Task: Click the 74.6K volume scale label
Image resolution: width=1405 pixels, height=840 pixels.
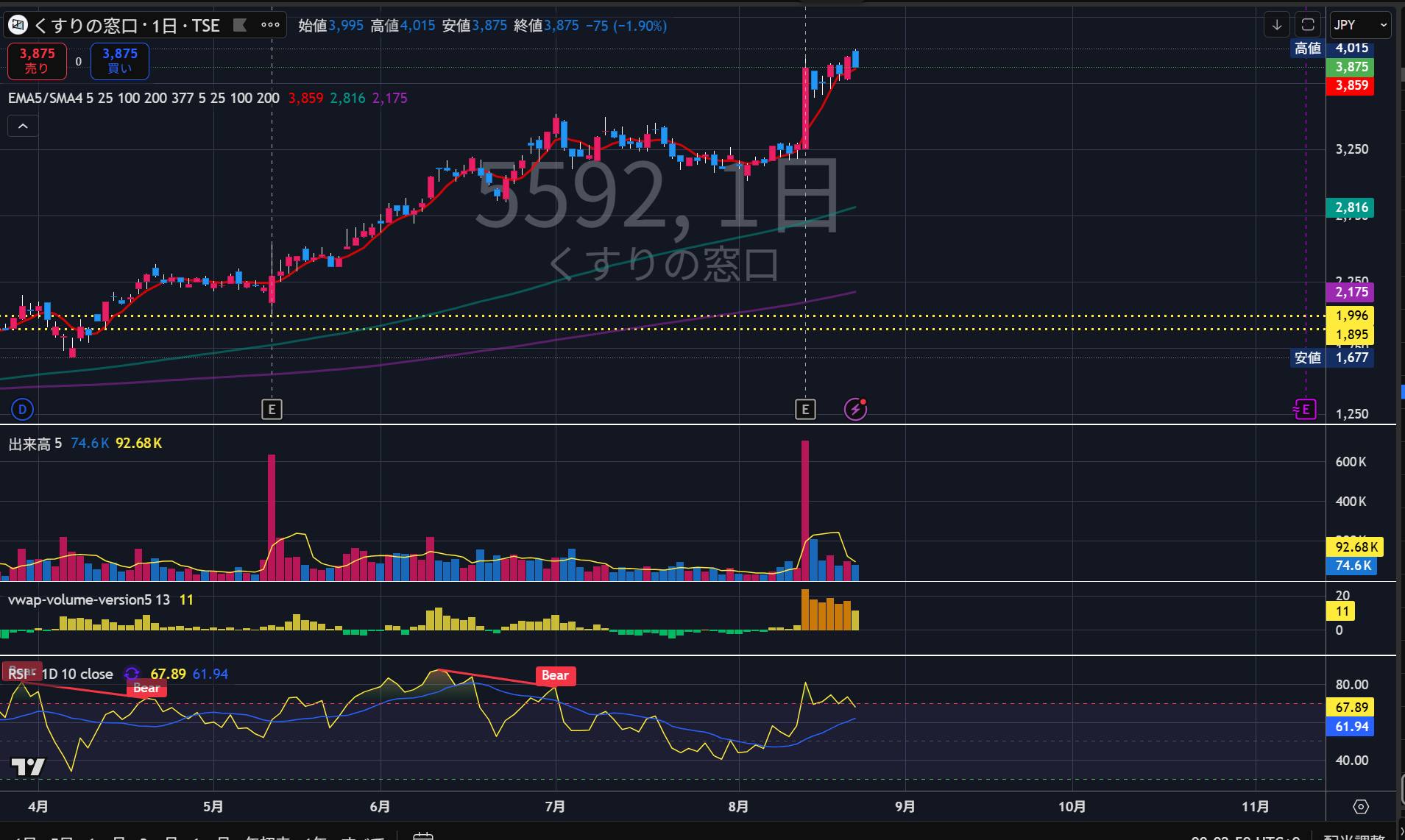Action: [x=1353, y=566]
